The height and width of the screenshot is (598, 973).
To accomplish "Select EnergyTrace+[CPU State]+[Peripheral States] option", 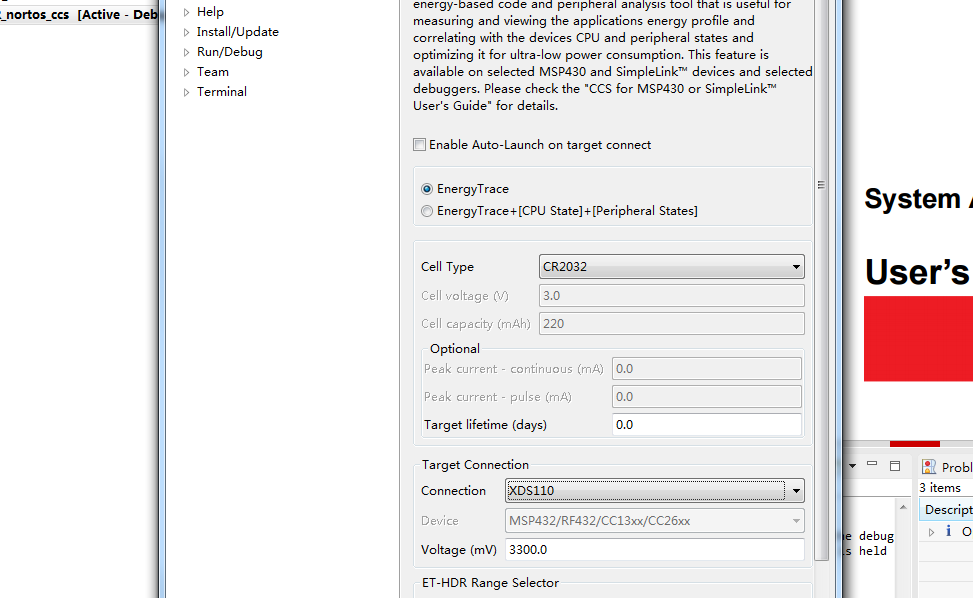I will (427, 211).
